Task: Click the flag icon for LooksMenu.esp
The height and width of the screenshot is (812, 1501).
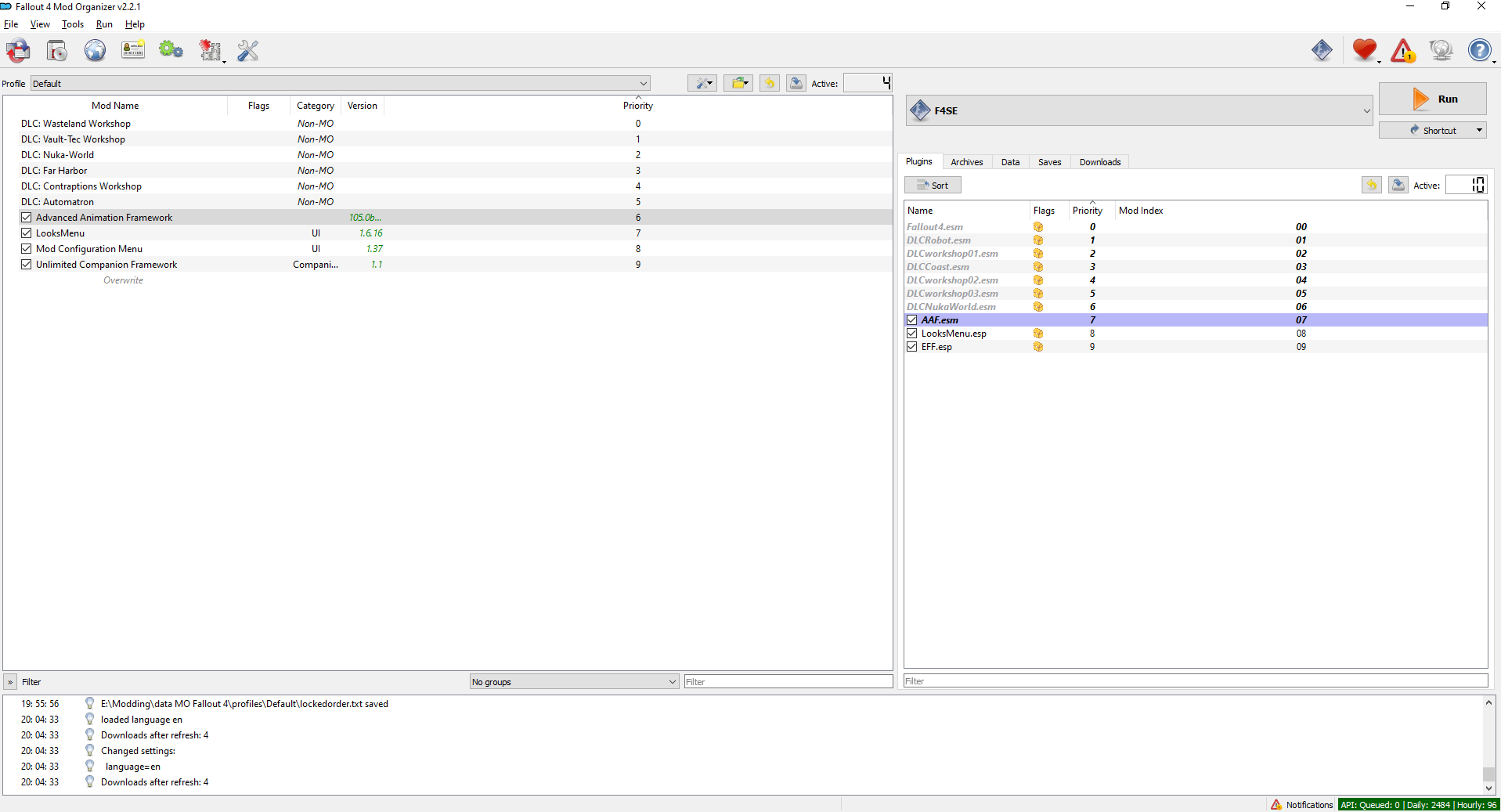Action: coord(1038,334)
